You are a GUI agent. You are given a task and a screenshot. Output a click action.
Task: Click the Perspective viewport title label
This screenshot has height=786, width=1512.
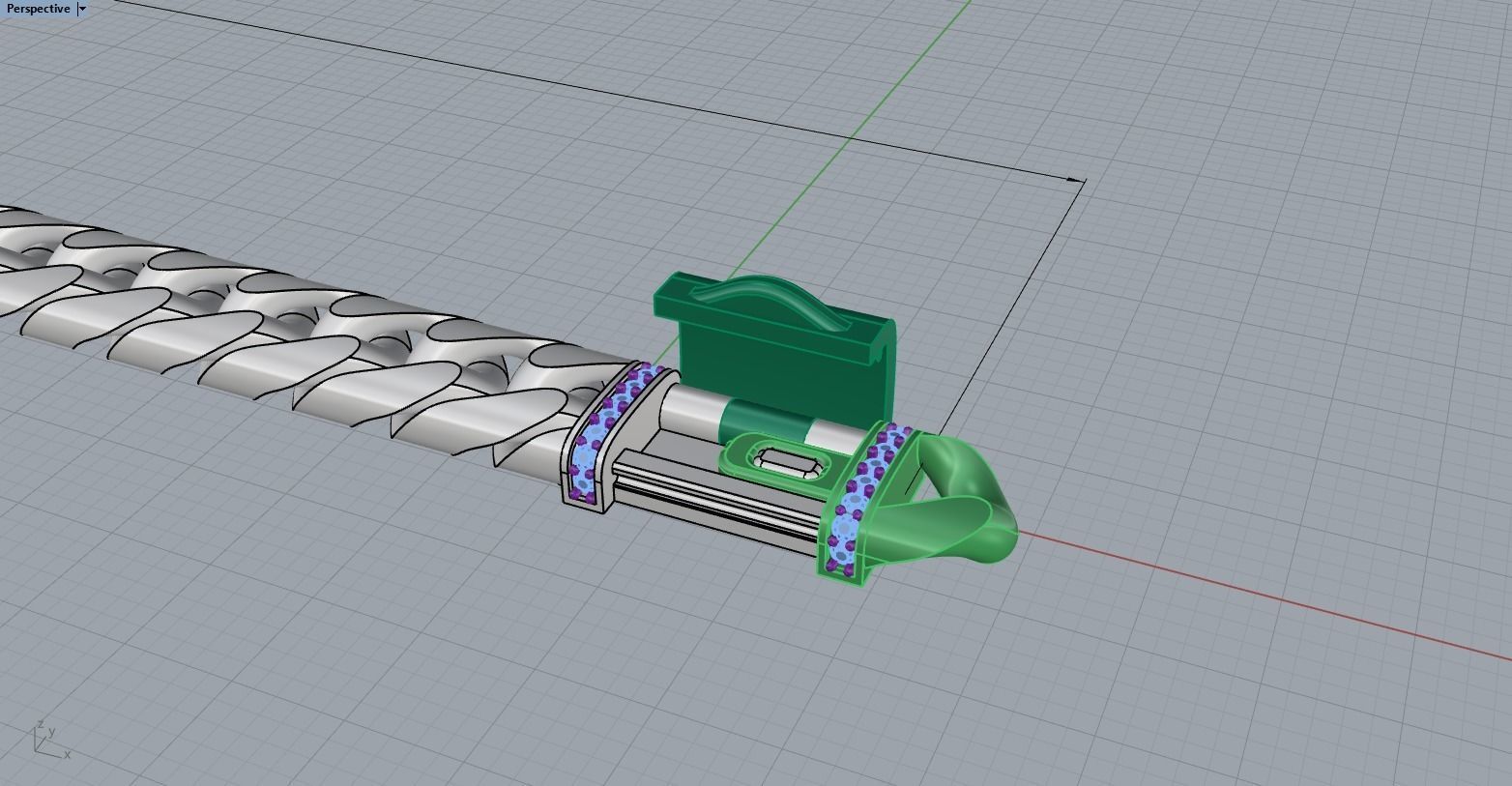(39, 9)
